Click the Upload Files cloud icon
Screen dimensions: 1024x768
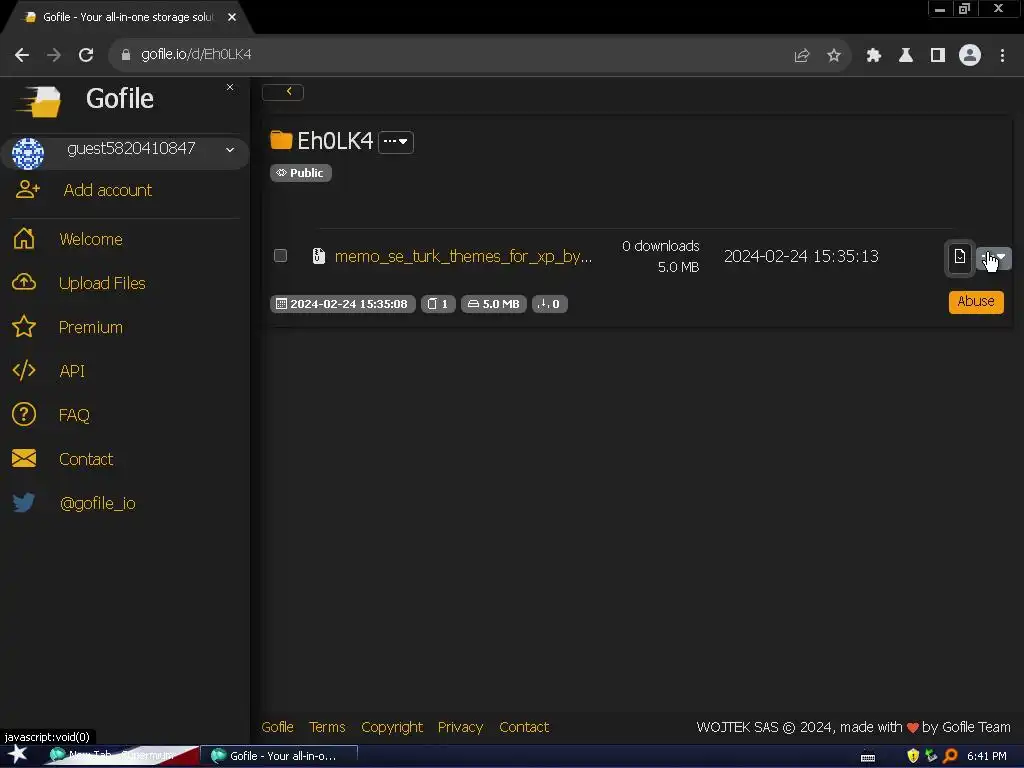tap(24, 282)
